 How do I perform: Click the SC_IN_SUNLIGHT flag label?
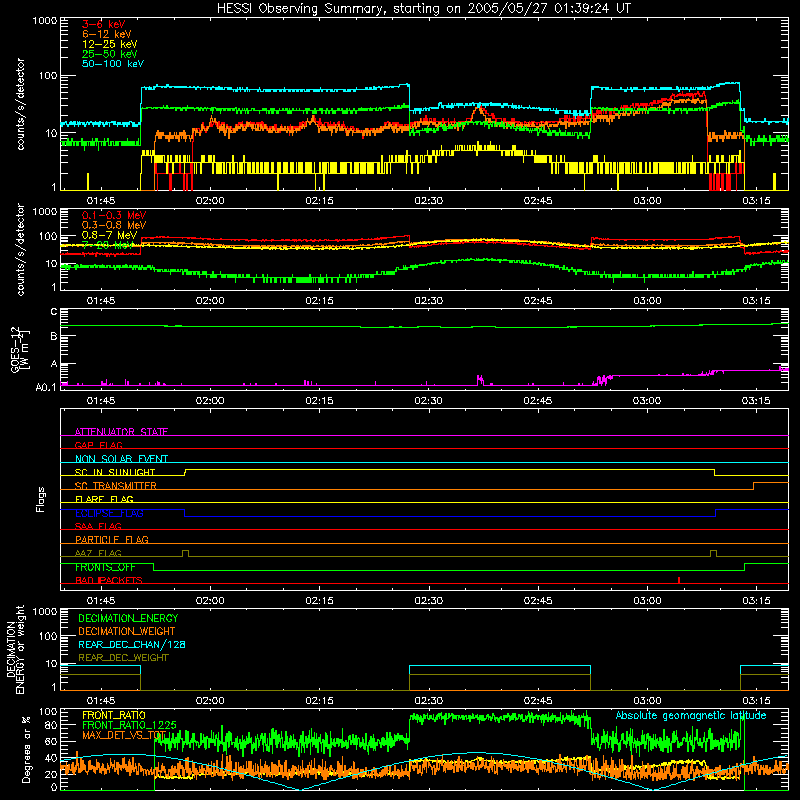point(115,472)
